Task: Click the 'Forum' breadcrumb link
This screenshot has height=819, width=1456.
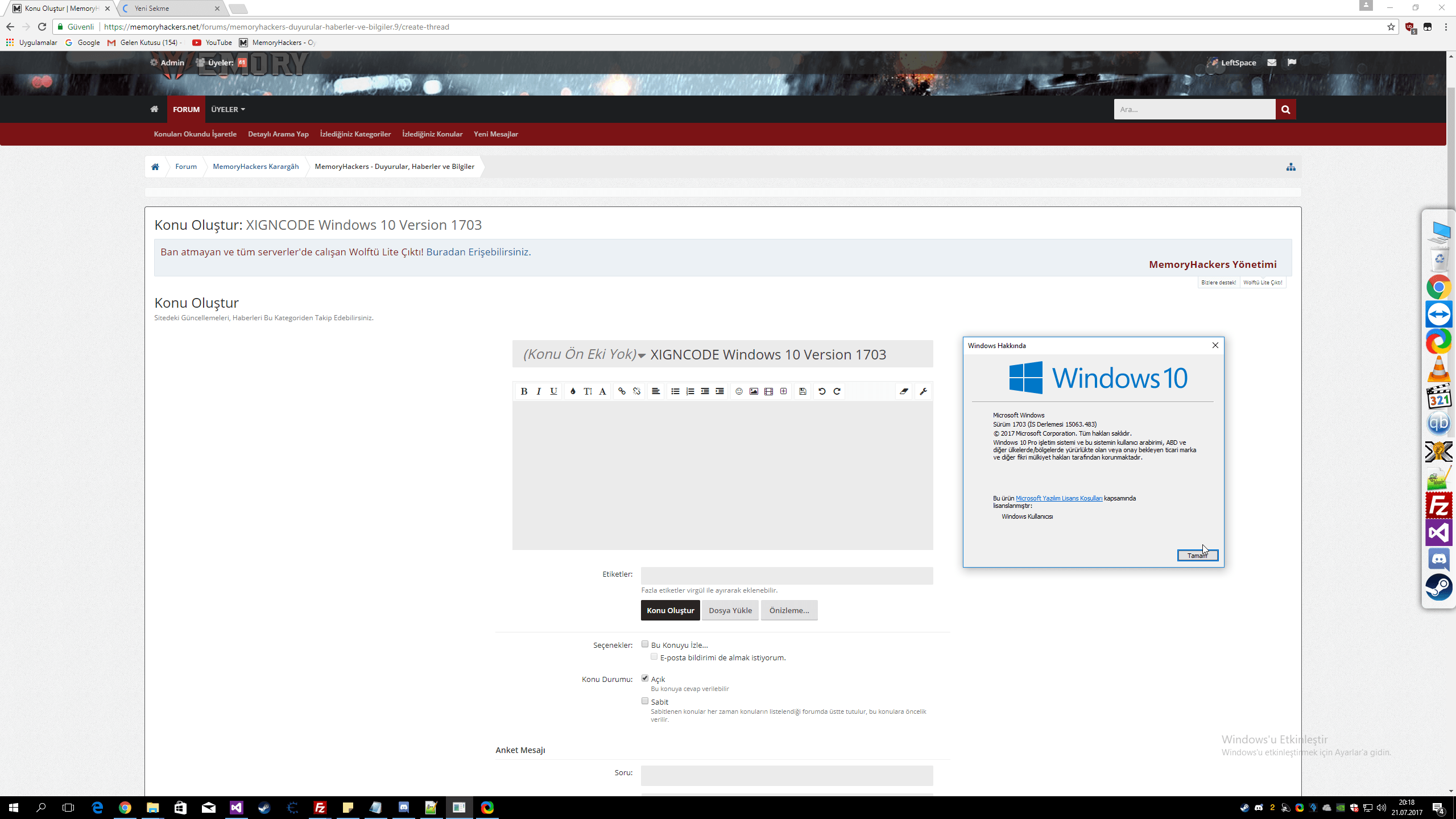Action: point(186,167)
